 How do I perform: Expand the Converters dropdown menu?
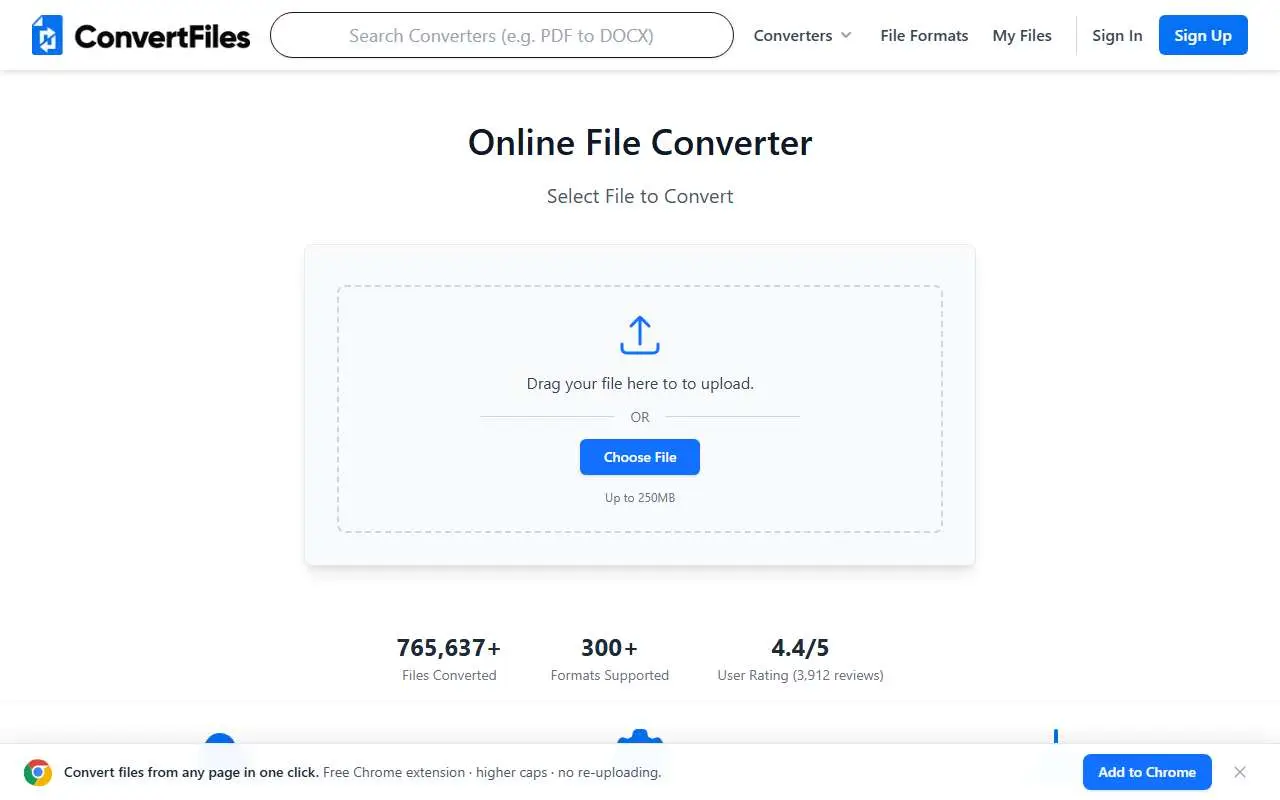pyautogui.click(x=803, y=35)
